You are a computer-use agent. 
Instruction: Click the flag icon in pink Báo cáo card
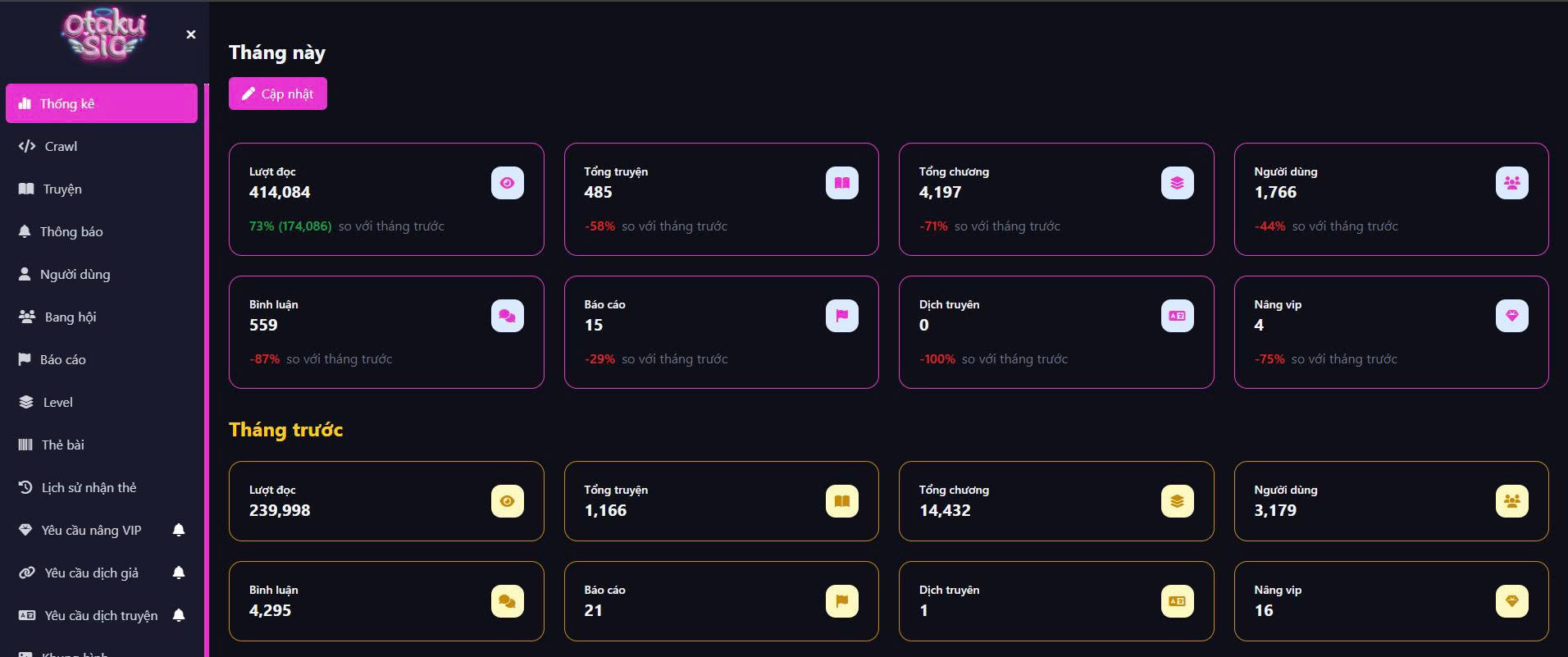841,316
